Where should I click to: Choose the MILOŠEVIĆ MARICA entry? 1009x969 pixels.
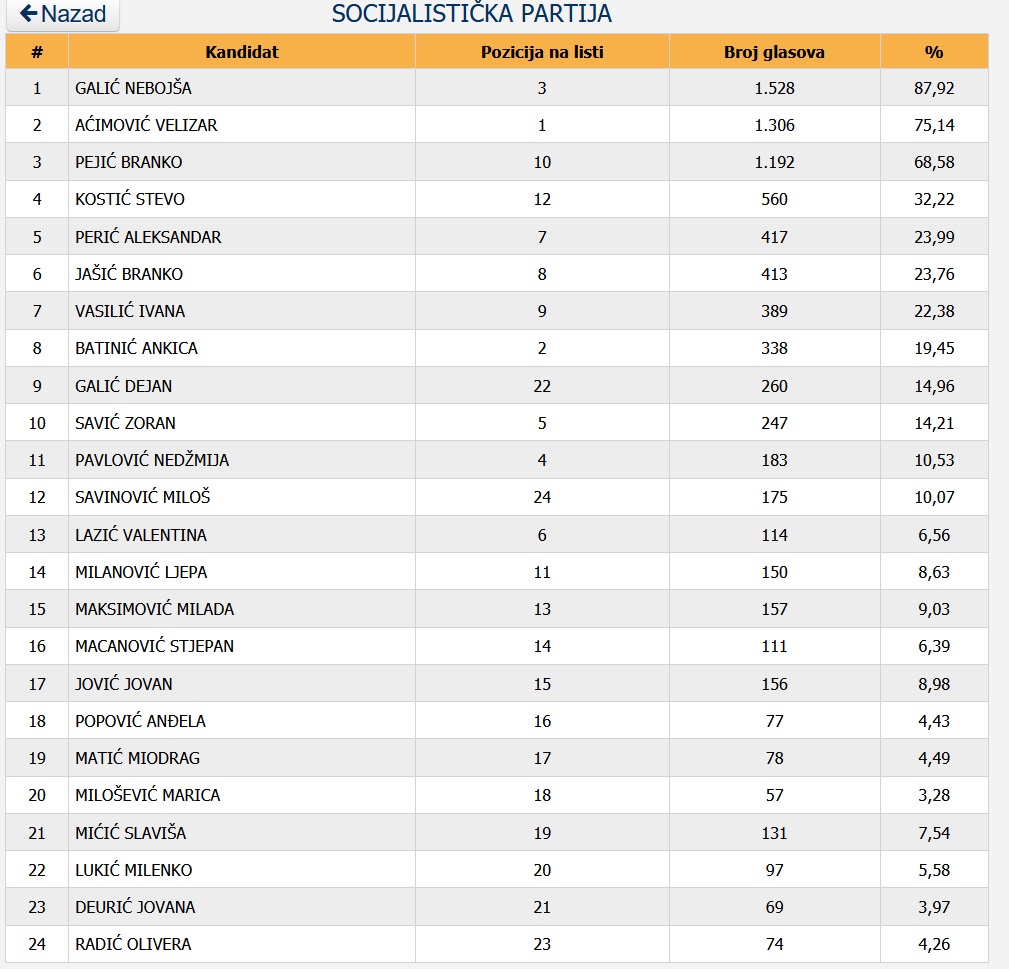coord(147,795)
